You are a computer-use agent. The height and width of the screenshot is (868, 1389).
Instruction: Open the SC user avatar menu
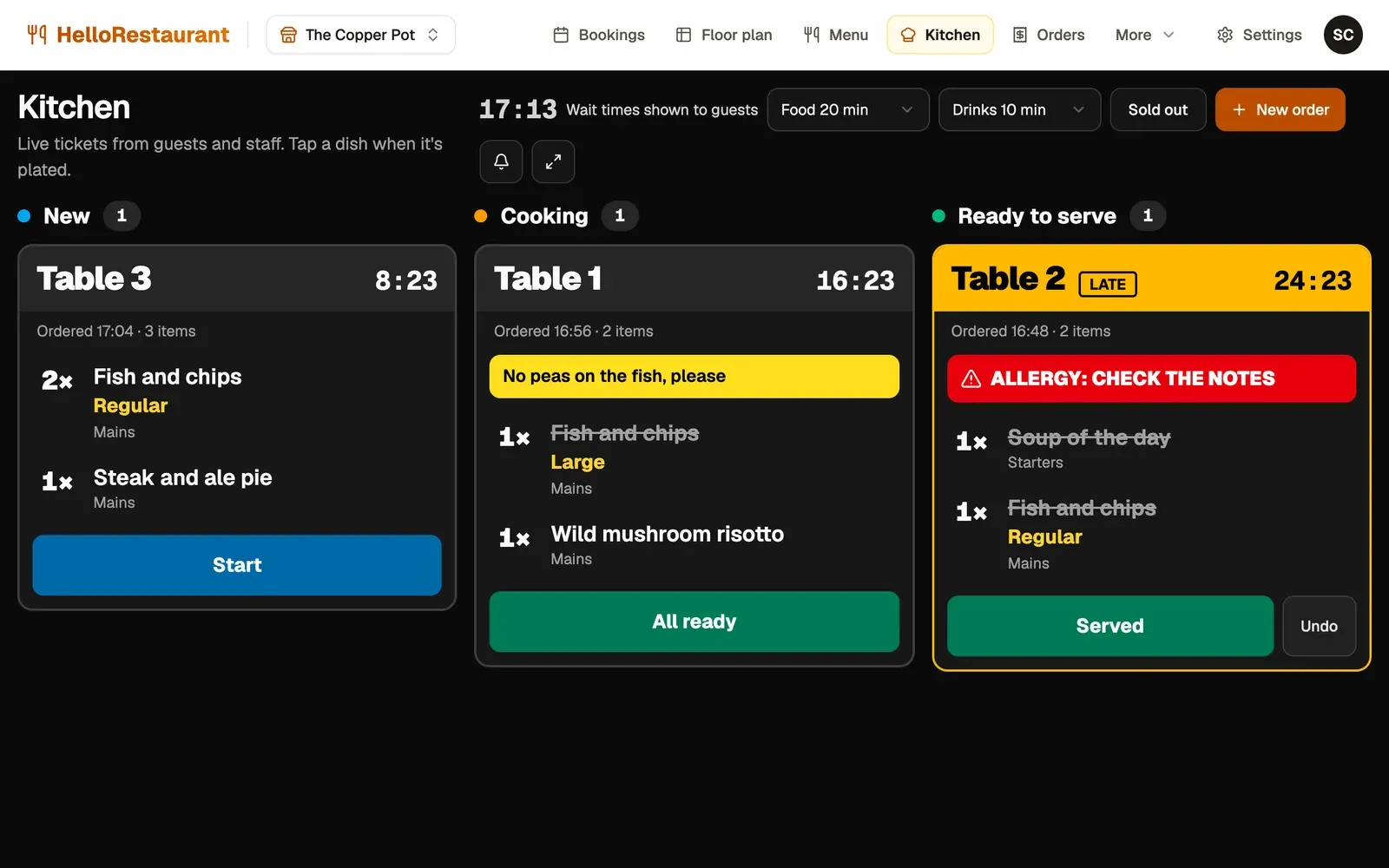click(1343, 35)
